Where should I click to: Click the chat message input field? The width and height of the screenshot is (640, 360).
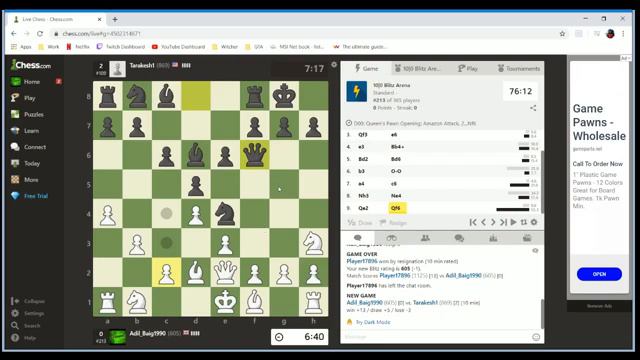(437, 337)
